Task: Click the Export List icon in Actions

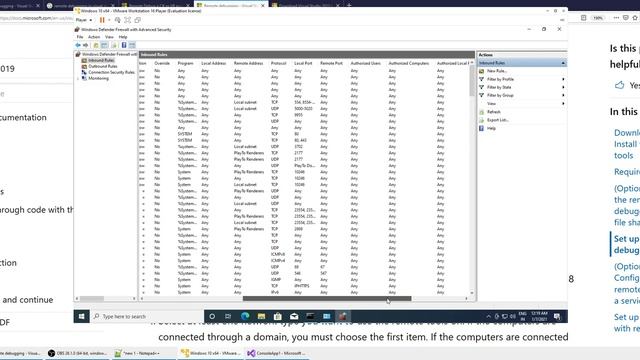Action: tap(482, 120)
